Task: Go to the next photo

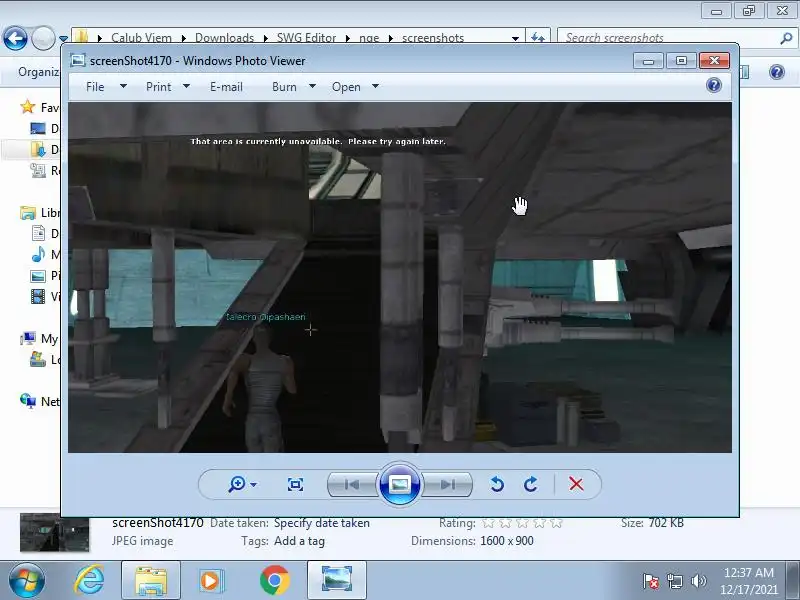Action: click(x=447, y=484)
